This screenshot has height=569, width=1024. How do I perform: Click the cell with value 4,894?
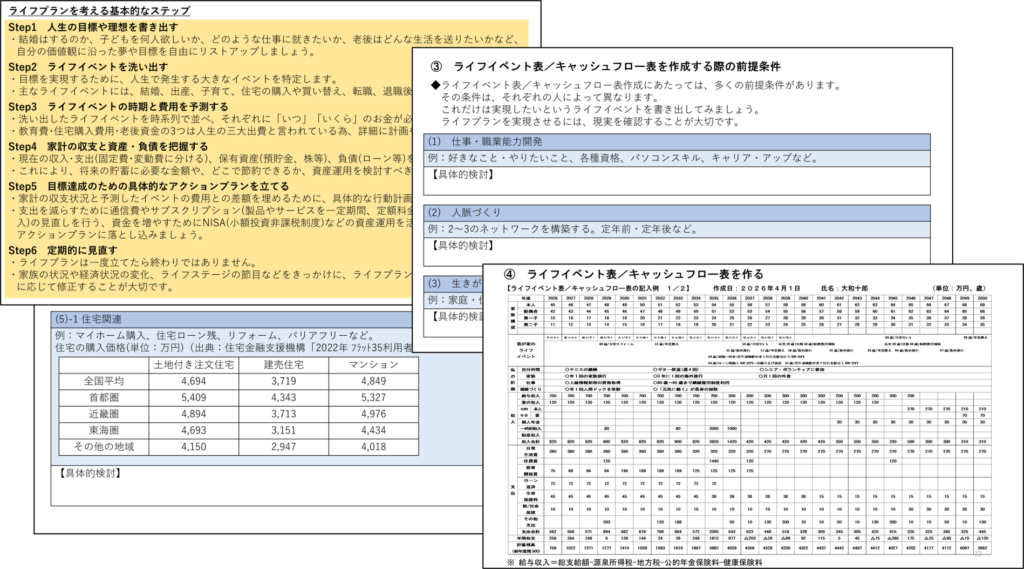coord(193,414)
